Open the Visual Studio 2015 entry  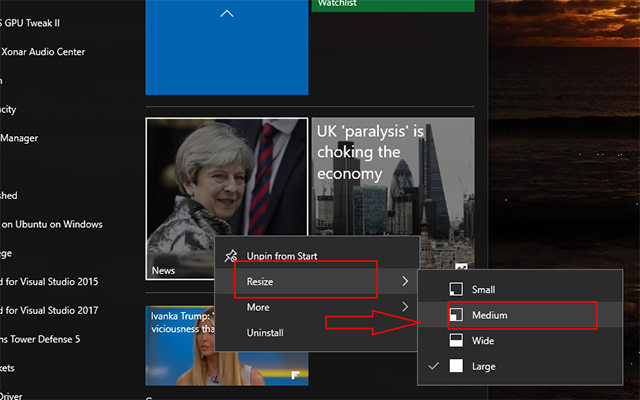[x=49, y=282]
